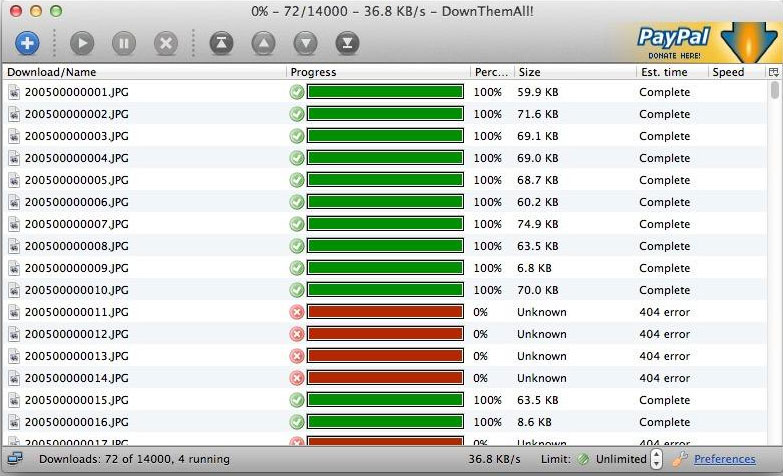This screenshot has width=783, height=476.
Task: Click the green progress bar of 200500000010.JPG
Action: (x=385, y=290)
